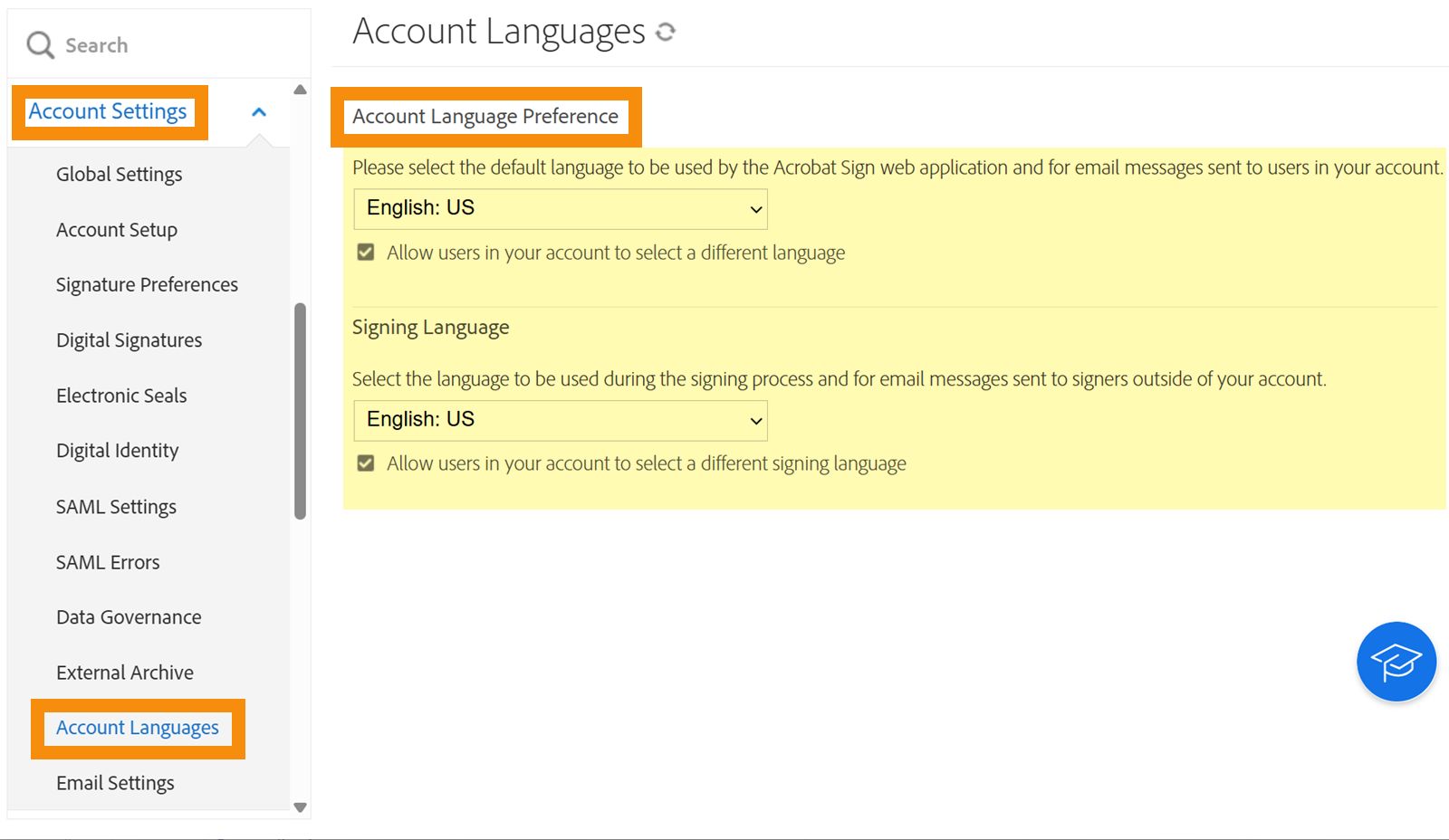The height and width of the screenshot is (840, 1449).
Task: Go to Signature Preferences
Action: tap(147, 284)
